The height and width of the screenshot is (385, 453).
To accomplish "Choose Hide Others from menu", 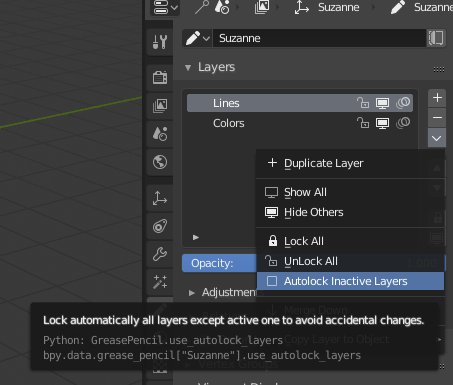I will (350, 212).
